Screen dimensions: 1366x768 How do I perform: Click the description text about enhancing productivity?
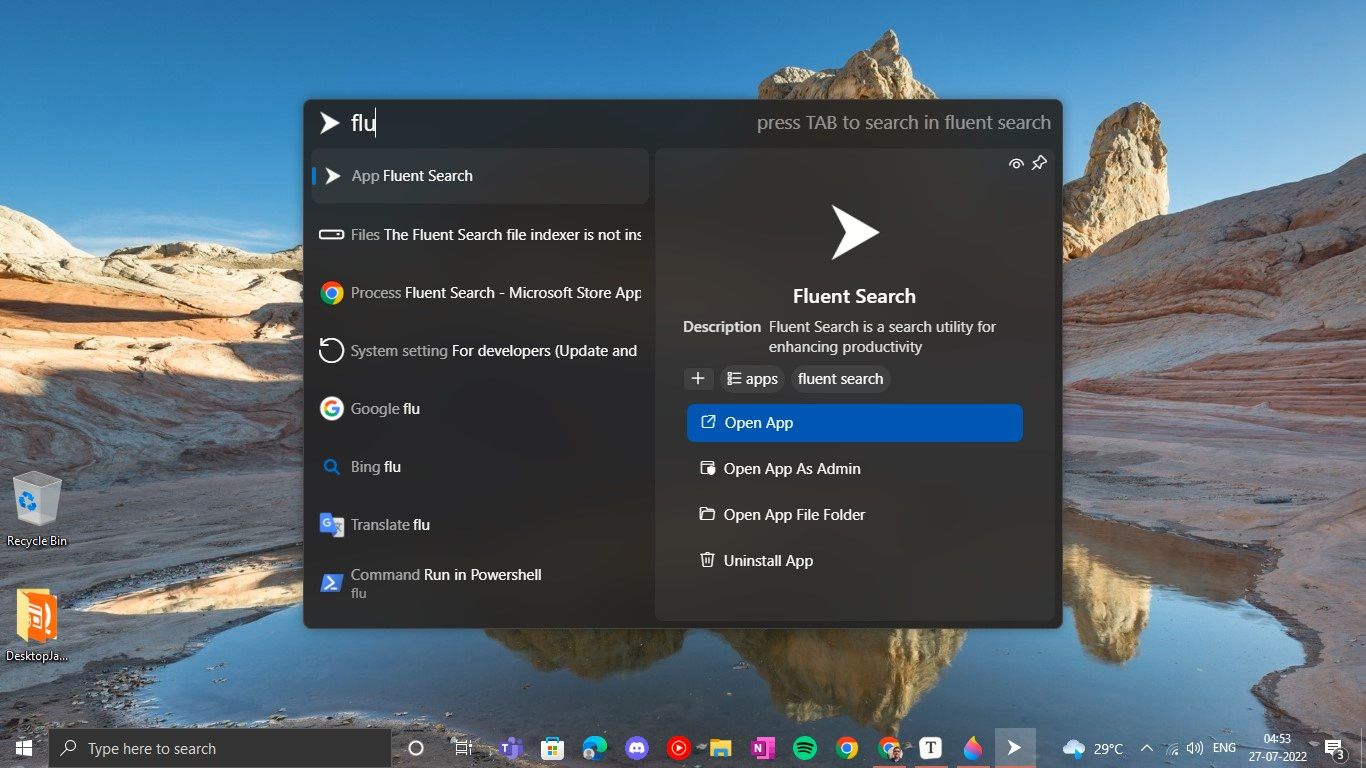coord(882,337)
